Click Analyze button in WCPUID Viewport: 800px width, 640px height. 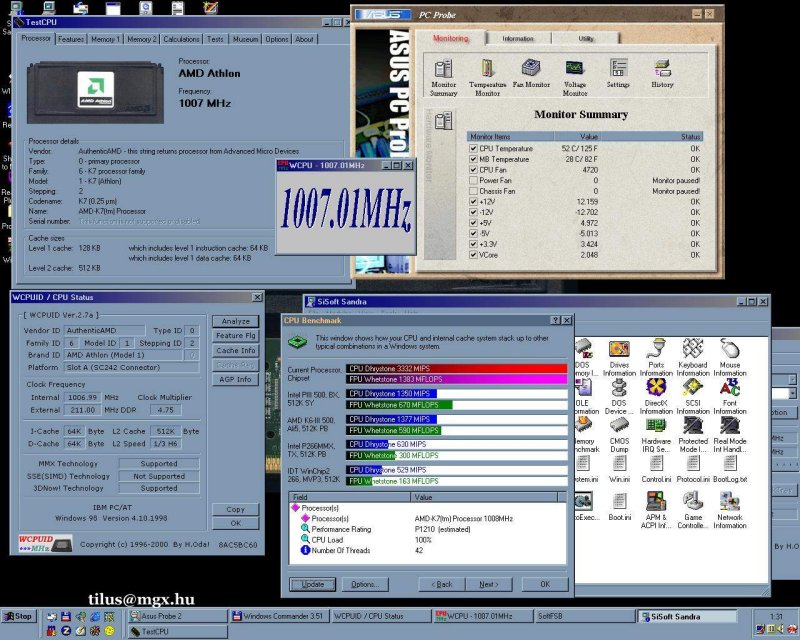point(235,322)
